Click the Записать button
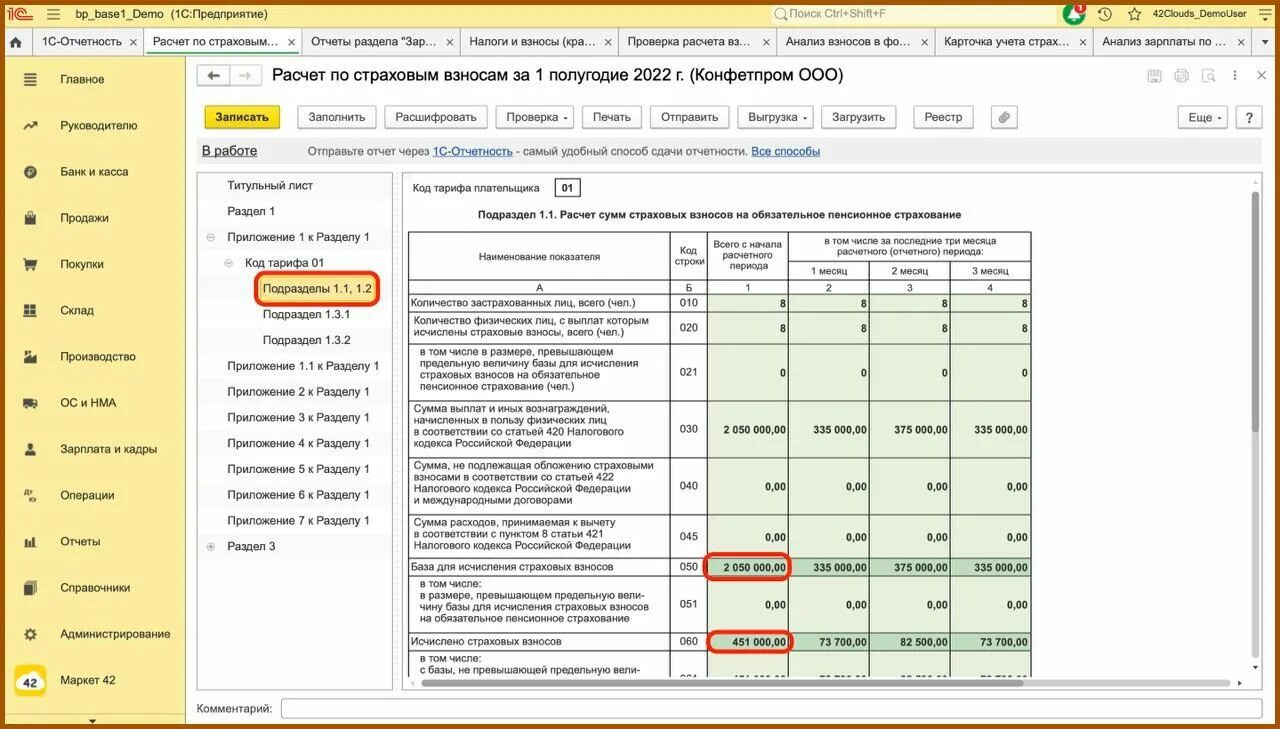This screenshot has height=729, width=1280. [242, 117]
